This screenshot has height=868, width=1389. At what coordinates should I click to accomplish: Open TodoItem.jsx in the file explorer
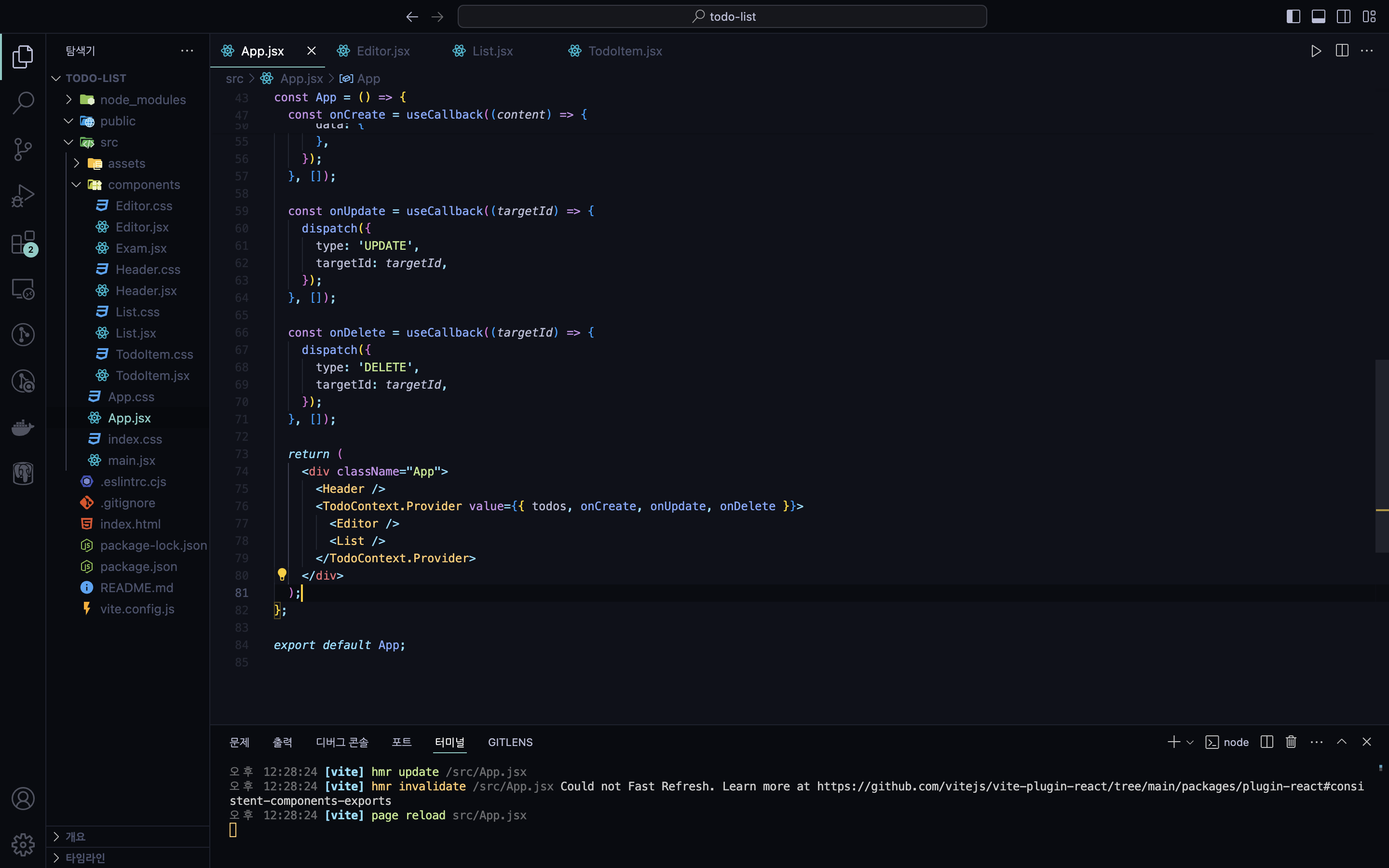[x=152, y=376]
